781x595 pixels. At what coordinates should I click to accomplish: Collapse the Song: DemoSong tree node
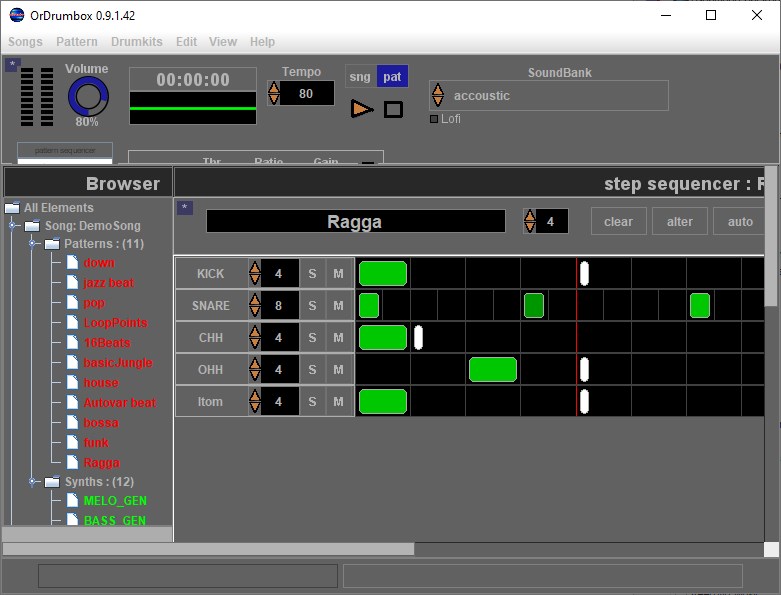click(12, 226)
